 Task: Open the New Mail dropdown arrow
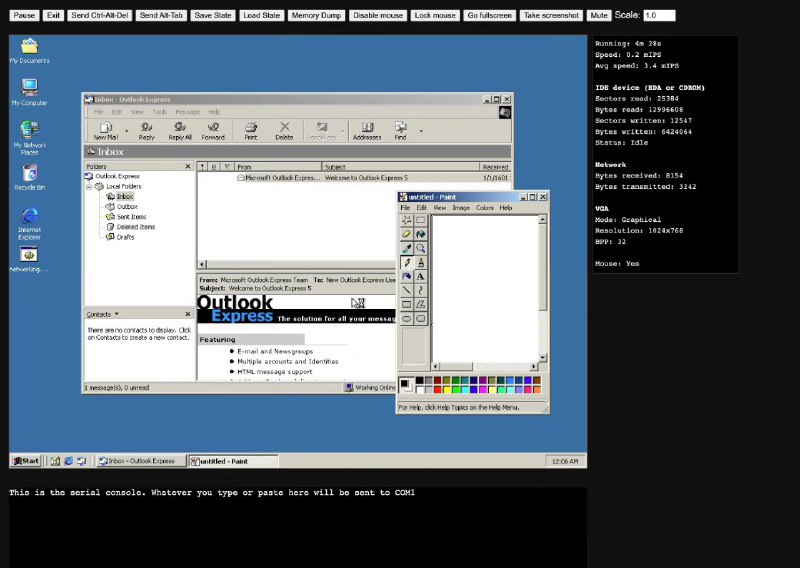point(126,131)
